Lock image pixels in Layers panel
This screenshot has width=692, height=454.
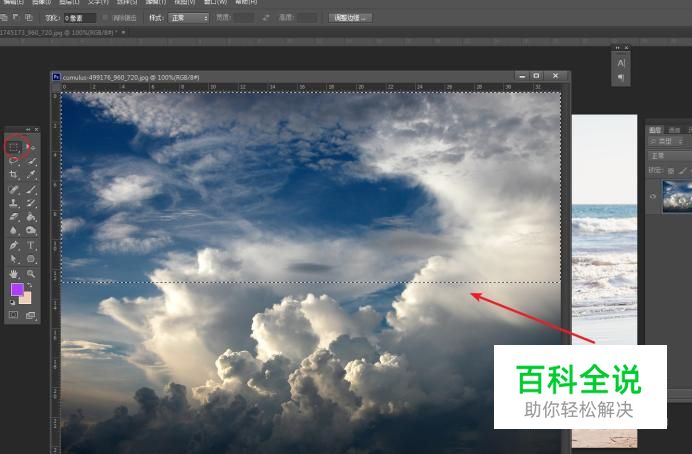tap(683, 171)
